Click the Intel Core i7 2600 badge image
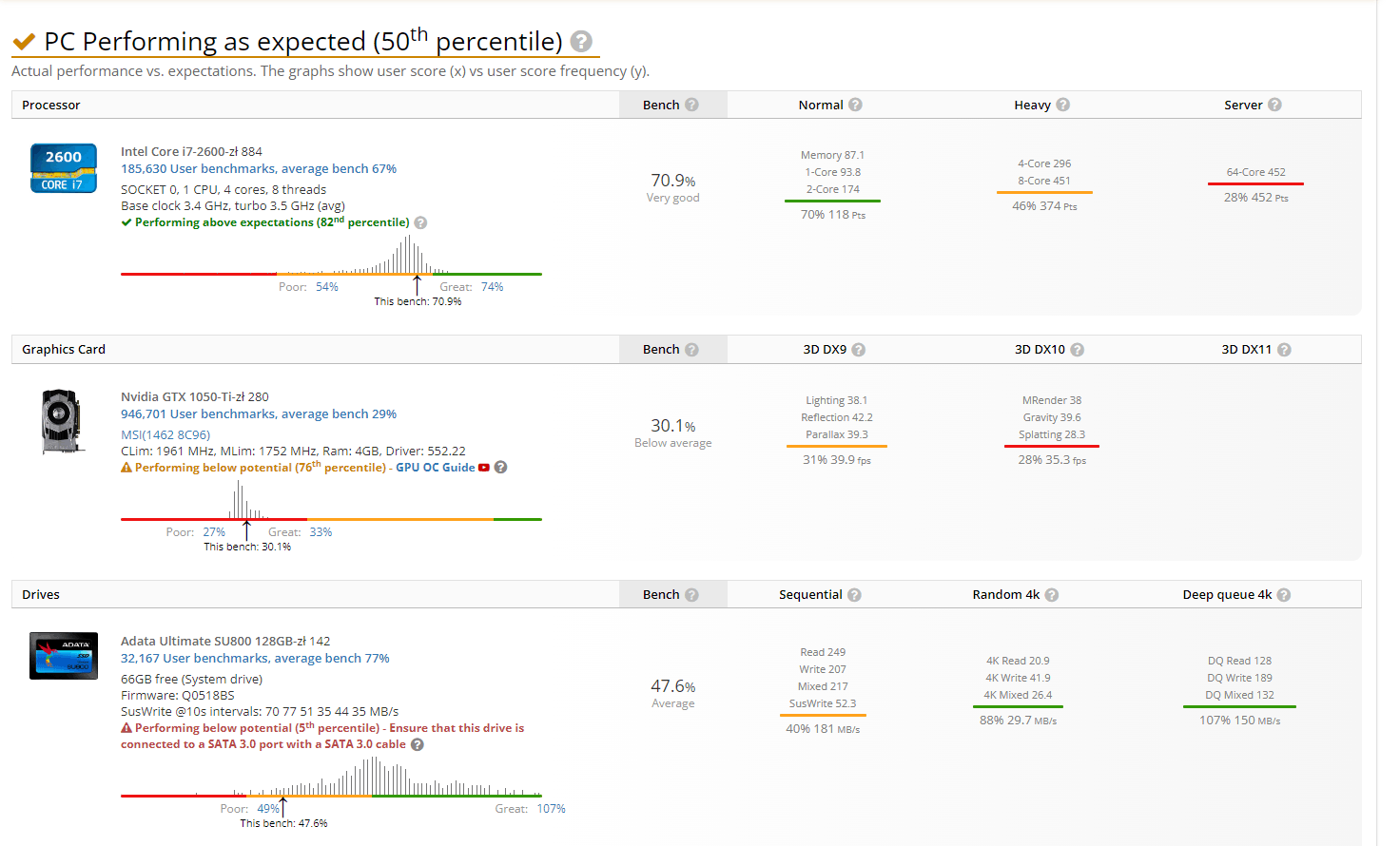The height and width of the screenshot is (846, 1400). coord(63,168)
